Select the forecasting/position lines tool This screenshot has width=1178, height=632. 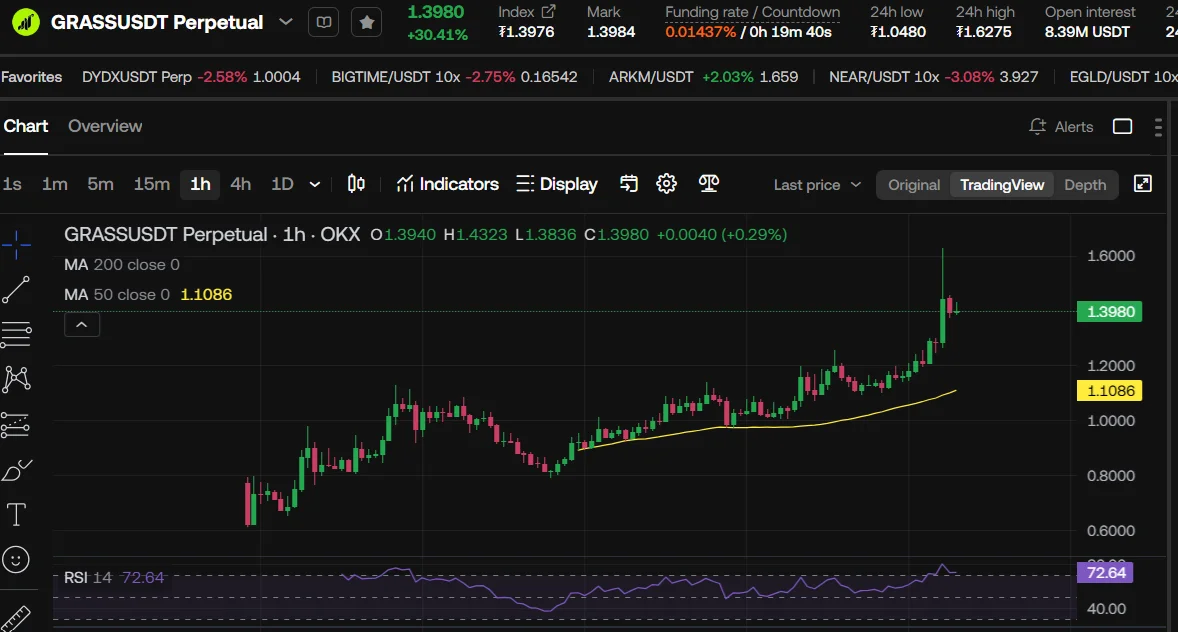[16, 425]
